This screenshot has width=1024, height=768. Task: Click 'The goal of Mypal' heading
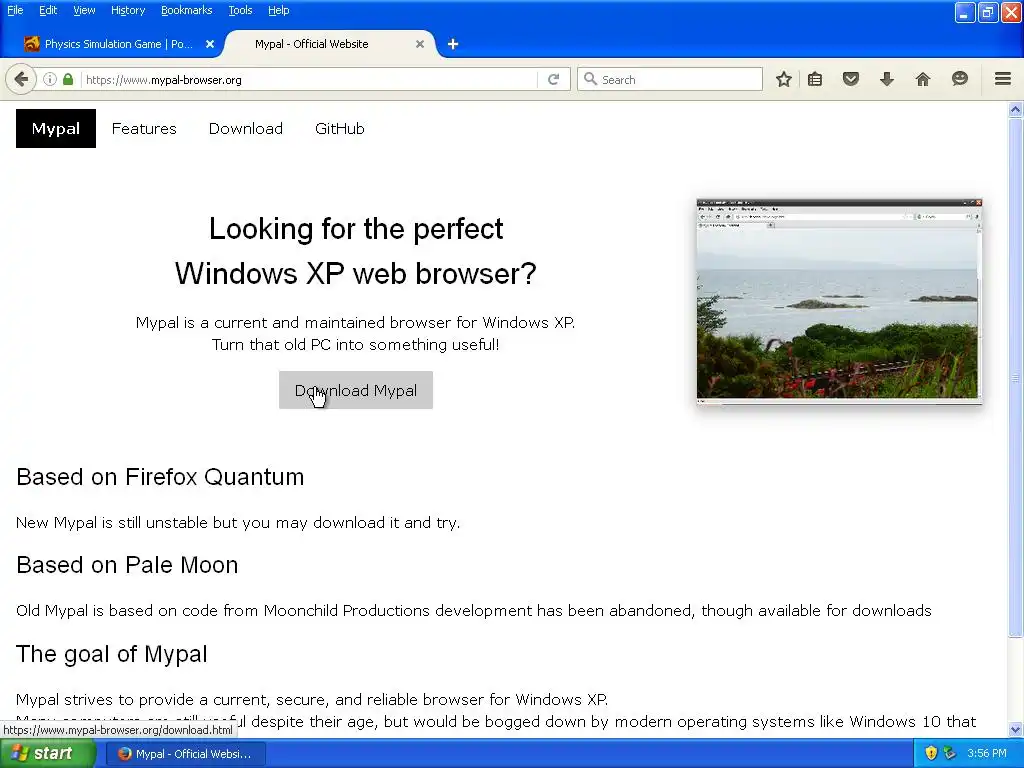point(112,654)
